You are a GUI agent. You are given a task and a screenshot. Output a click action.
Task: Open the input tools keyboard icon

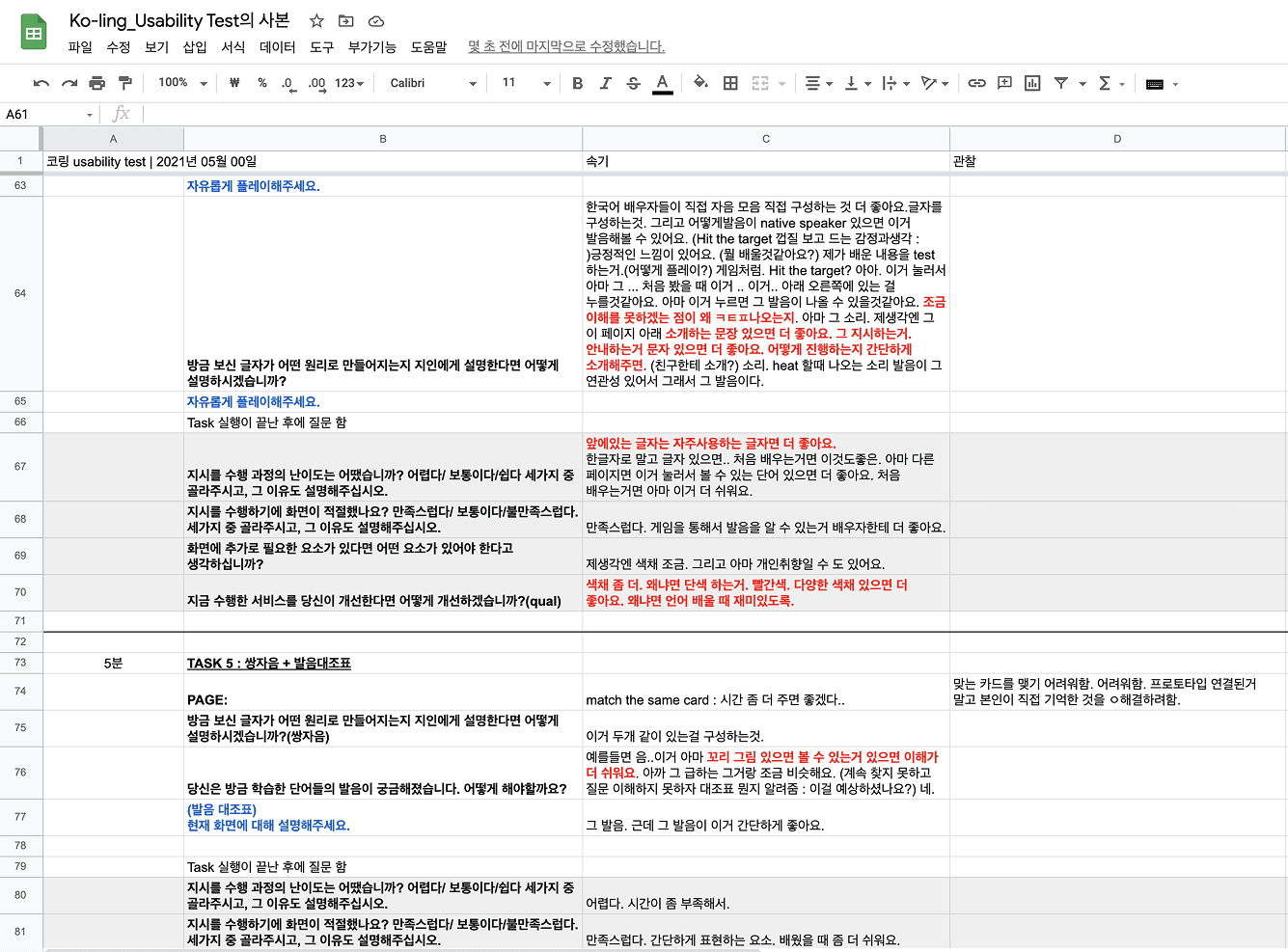pyautogui.click(x=1154, y=84)
